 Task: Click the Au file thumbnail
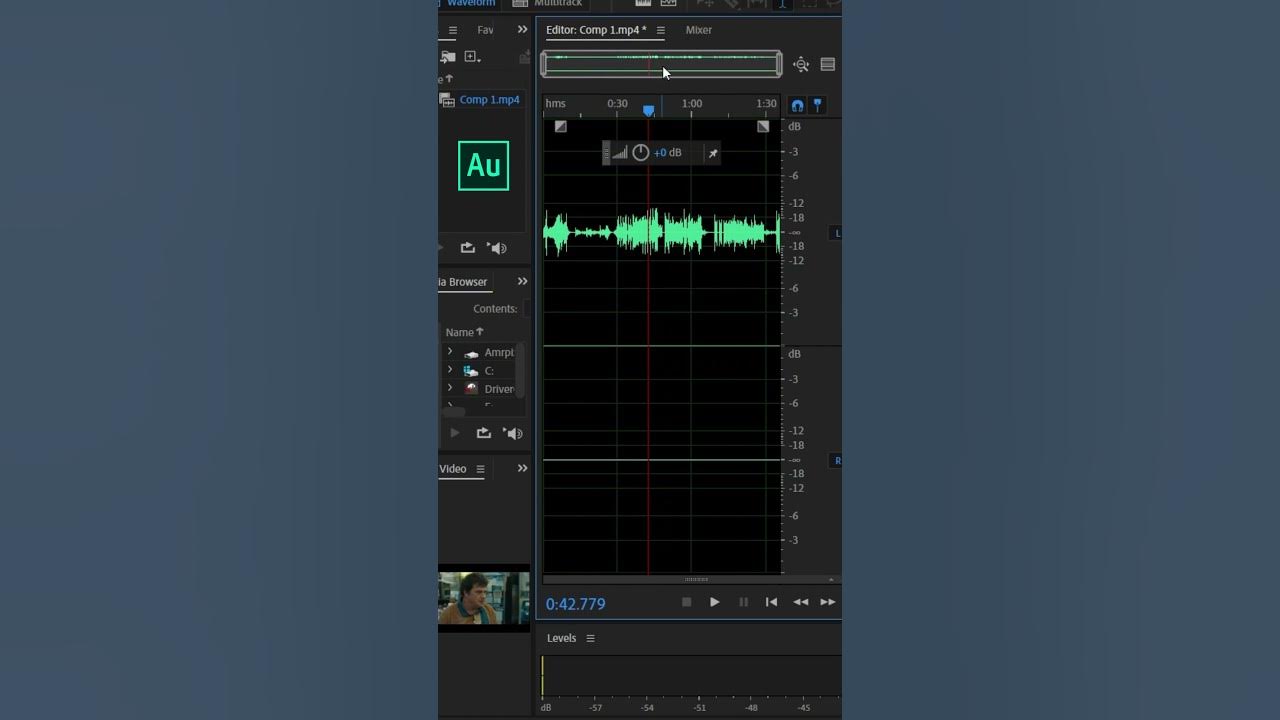coord(483,166)
